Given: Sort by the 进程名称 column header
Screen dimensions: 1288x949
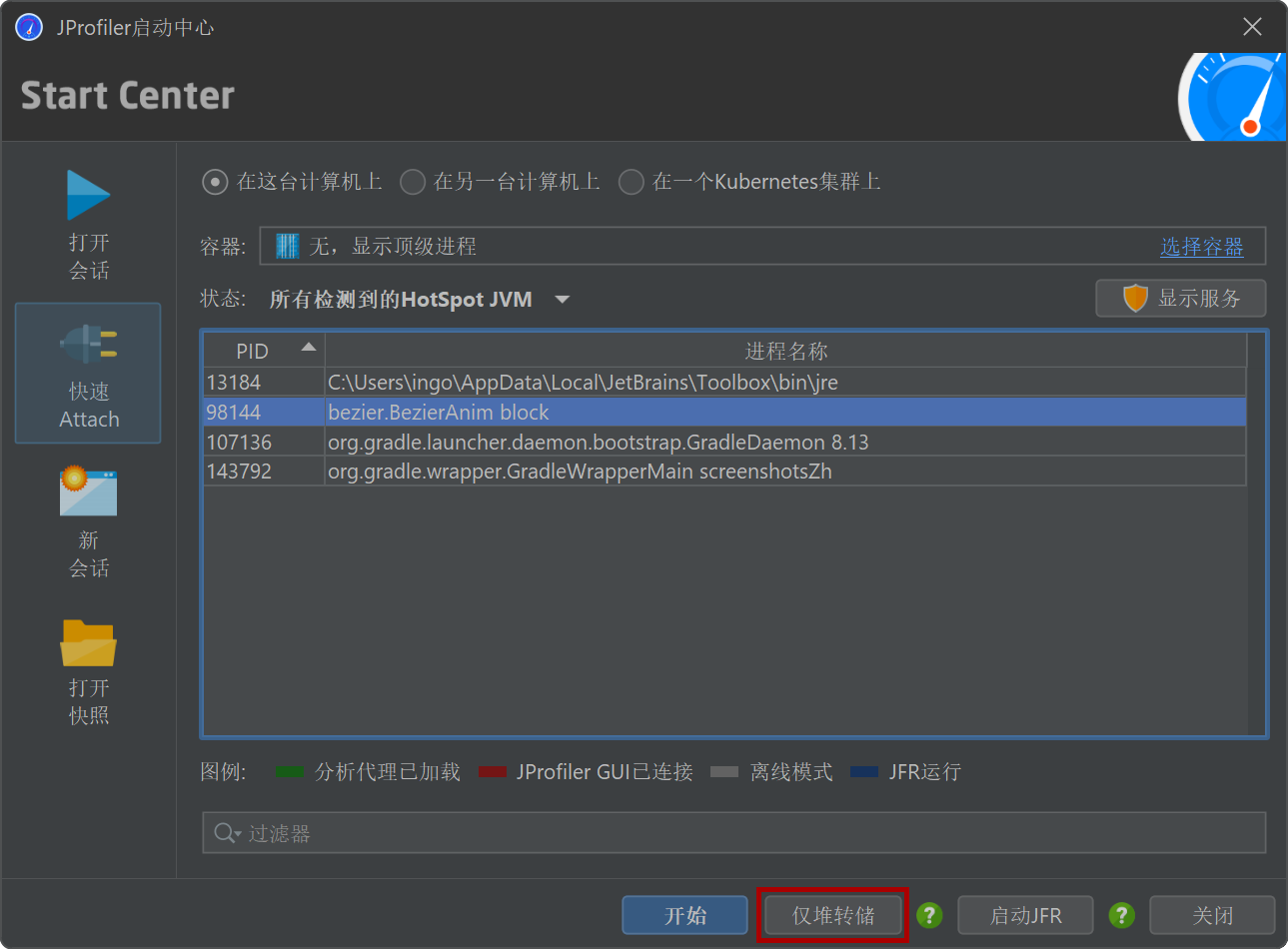Looking at the screenshot, I should pos(786,351).
